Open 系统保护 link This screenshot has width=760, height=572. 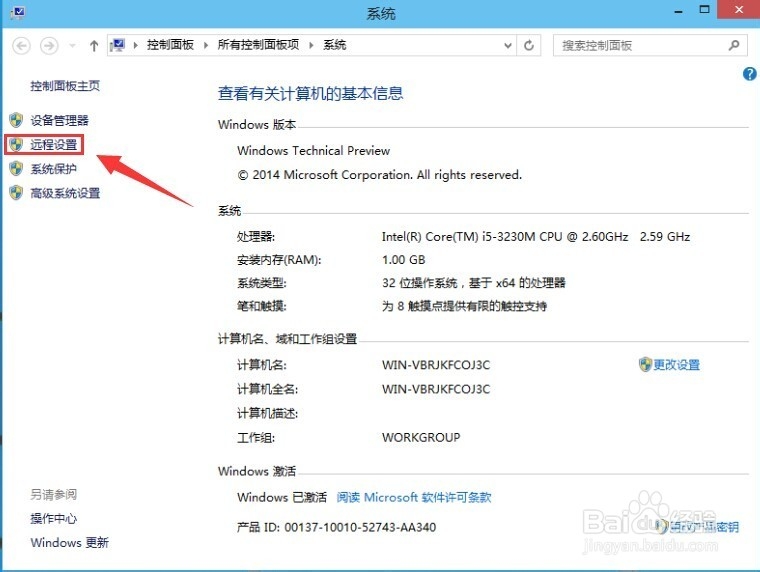[53, 169]
